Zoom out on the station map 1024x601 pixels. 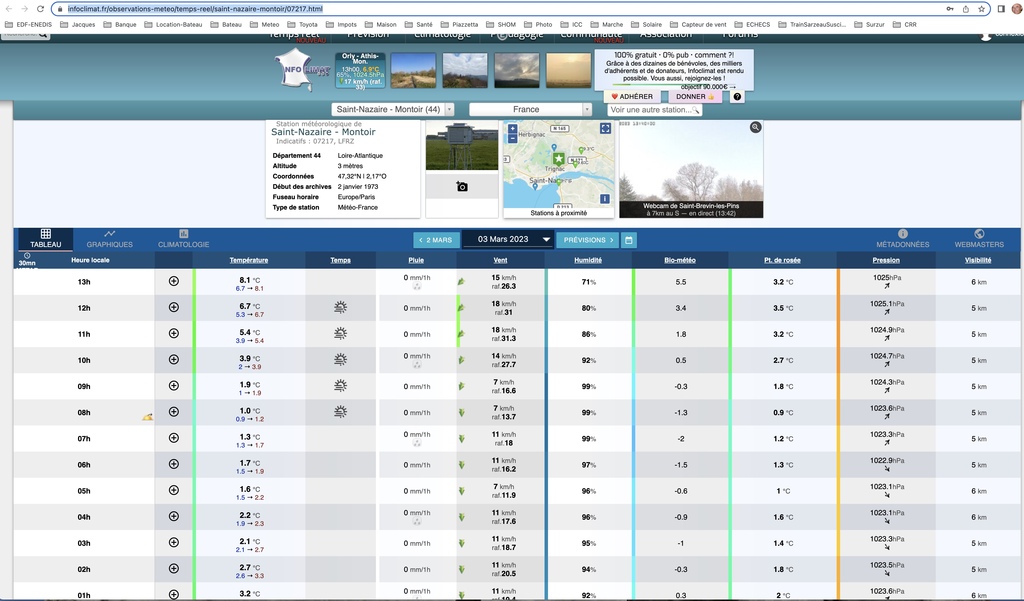tap(513, 138)
